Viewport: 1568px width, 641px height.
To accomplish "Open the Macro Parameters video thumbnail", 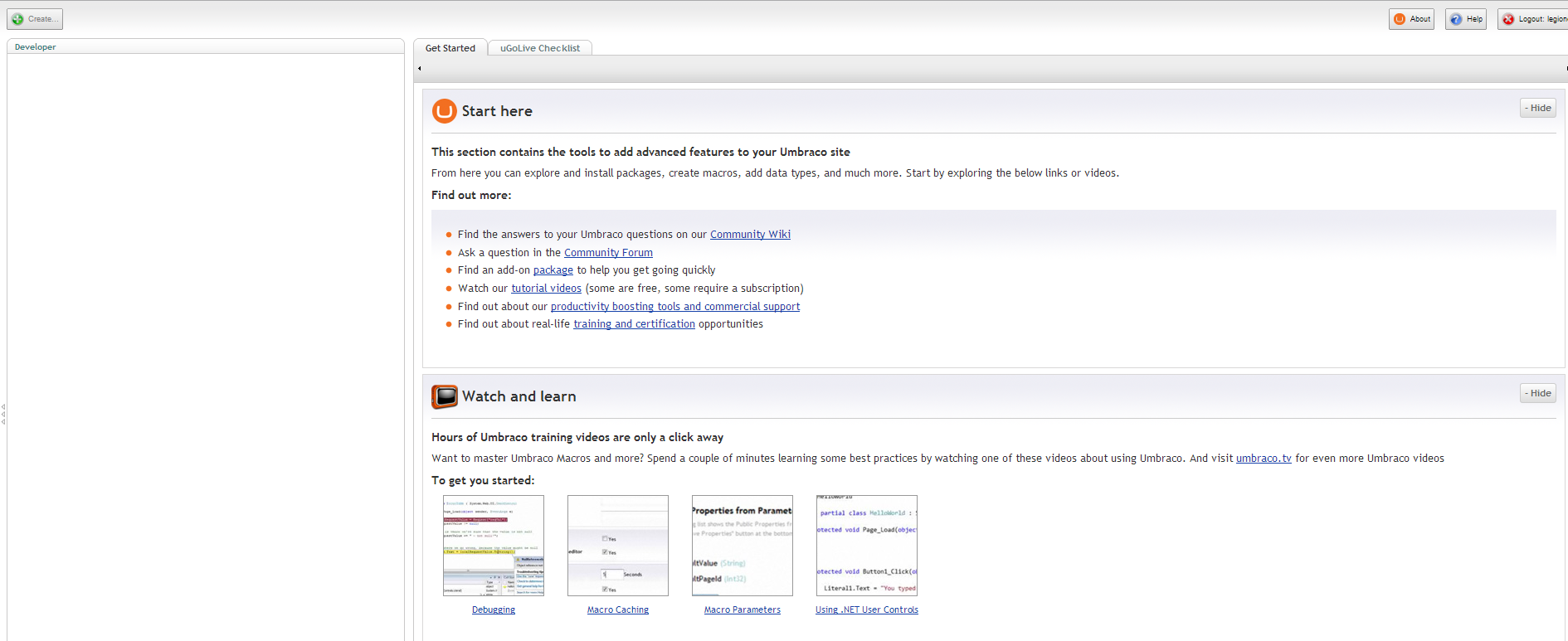I will [x=743, y=546].
